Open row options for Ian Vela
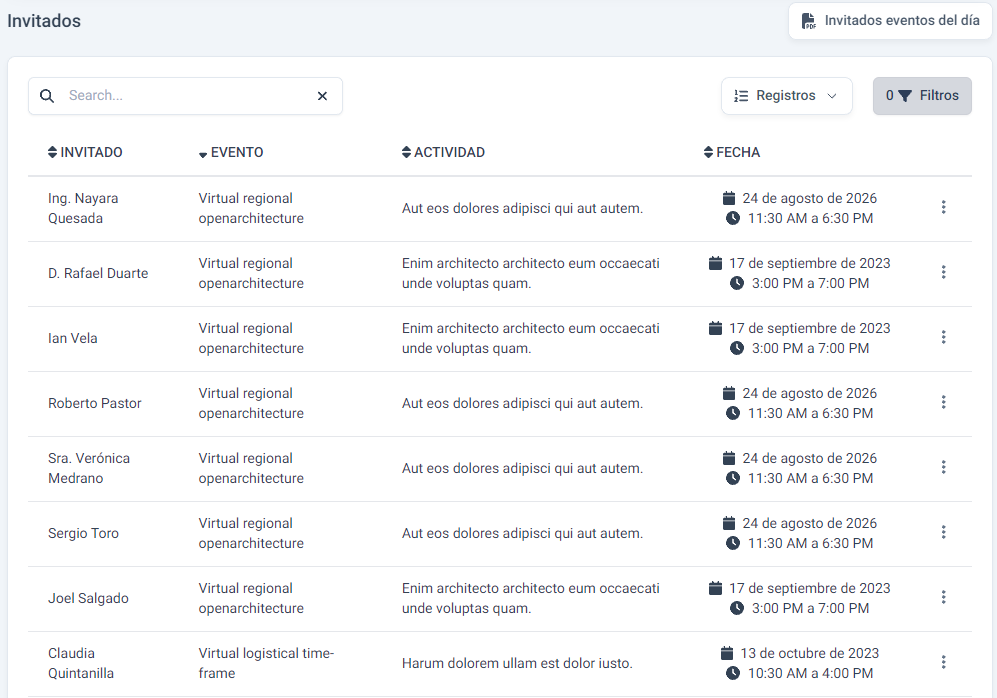Viewport: 997px width, 698px height. [x=943, y=337]
